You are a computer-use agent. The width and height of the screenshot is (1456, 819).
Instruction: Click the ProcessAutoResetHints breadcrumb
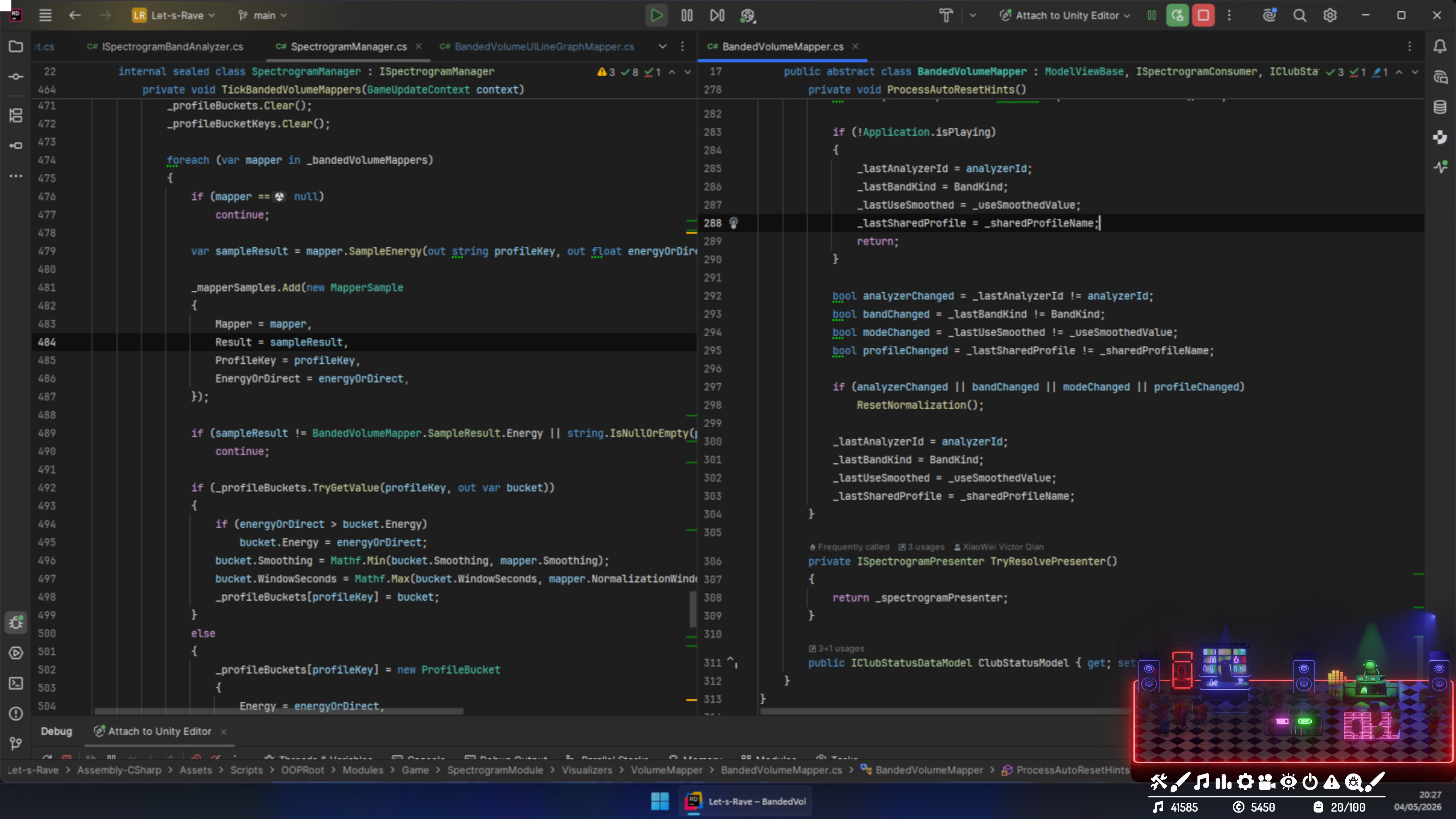[x=1066, y=770]
